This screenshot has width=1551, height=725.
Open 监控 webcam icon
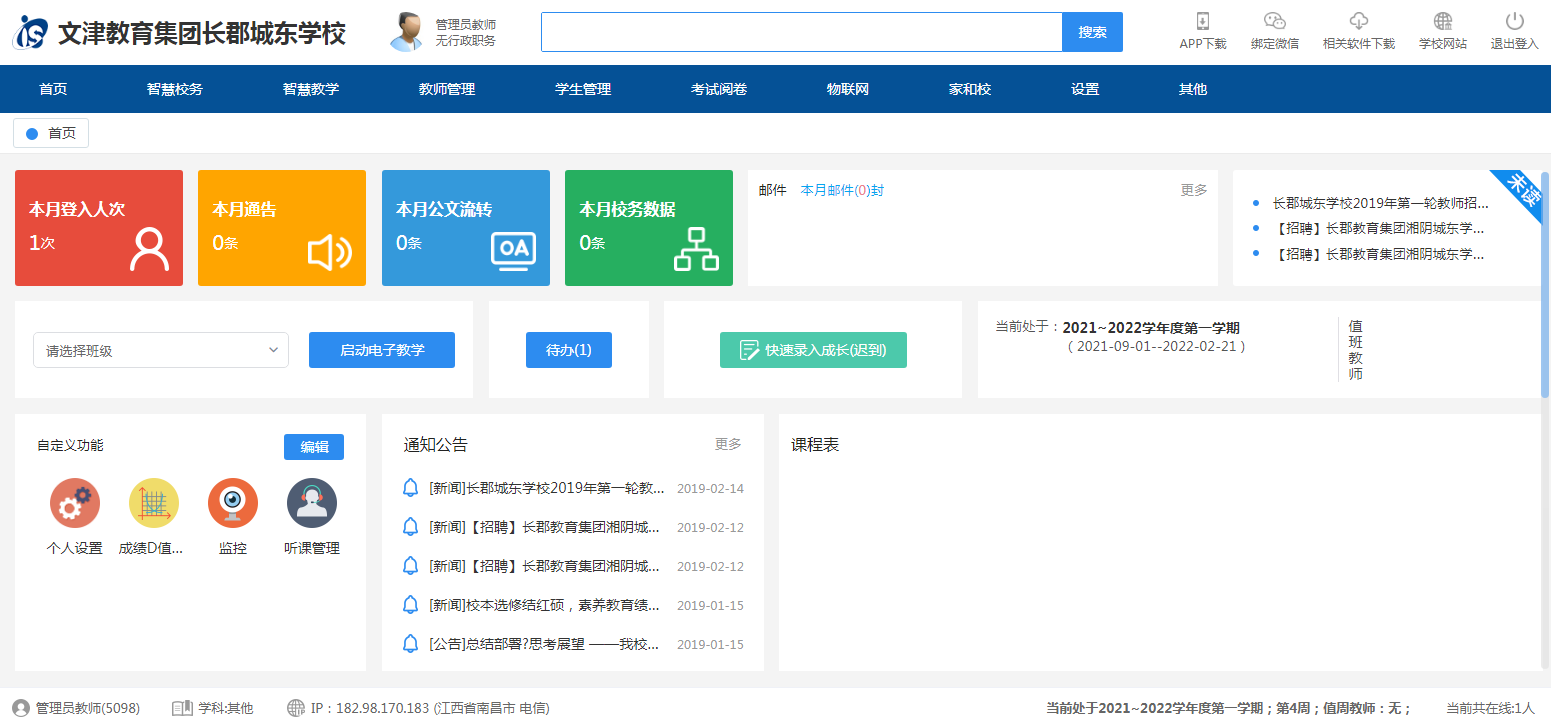click(x=233, y=503)
